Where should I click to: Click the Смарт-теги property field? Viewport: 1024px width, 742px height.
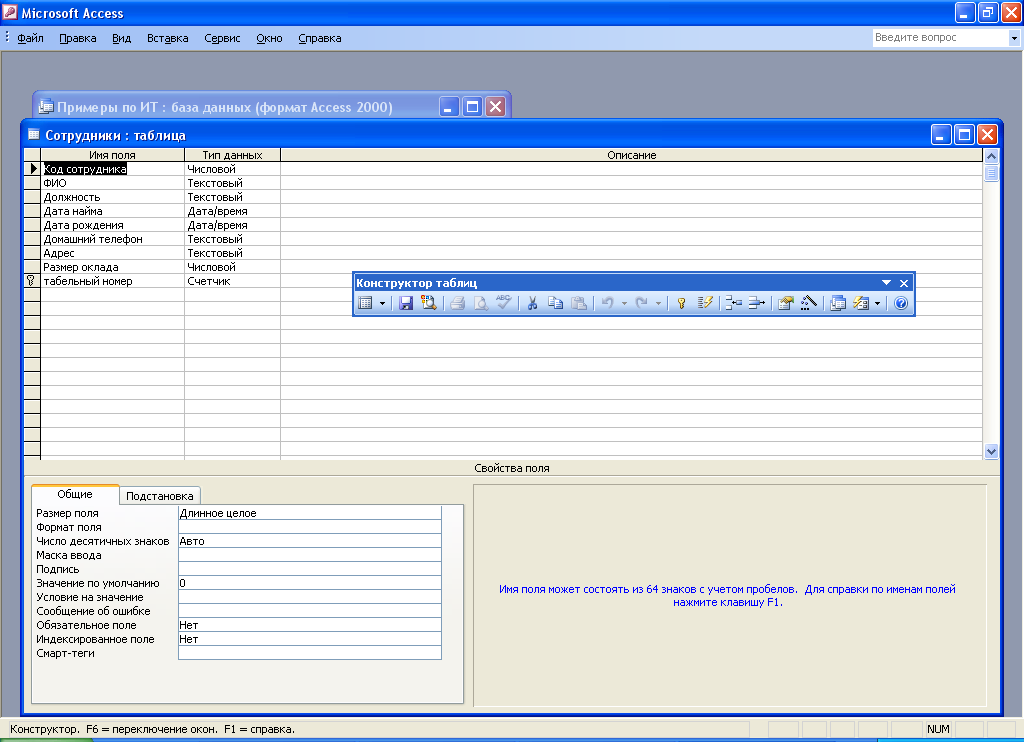point(310,653)
